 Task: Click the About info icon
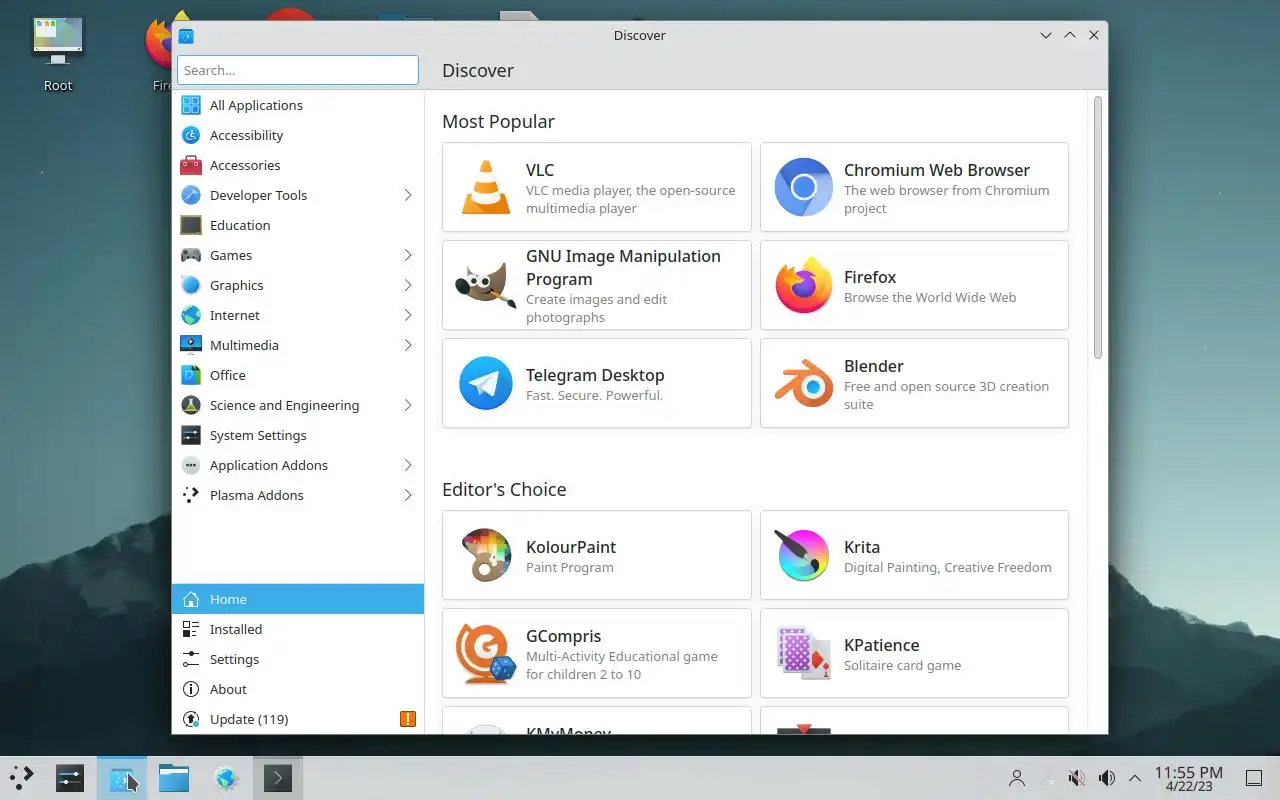click(191, 689)
